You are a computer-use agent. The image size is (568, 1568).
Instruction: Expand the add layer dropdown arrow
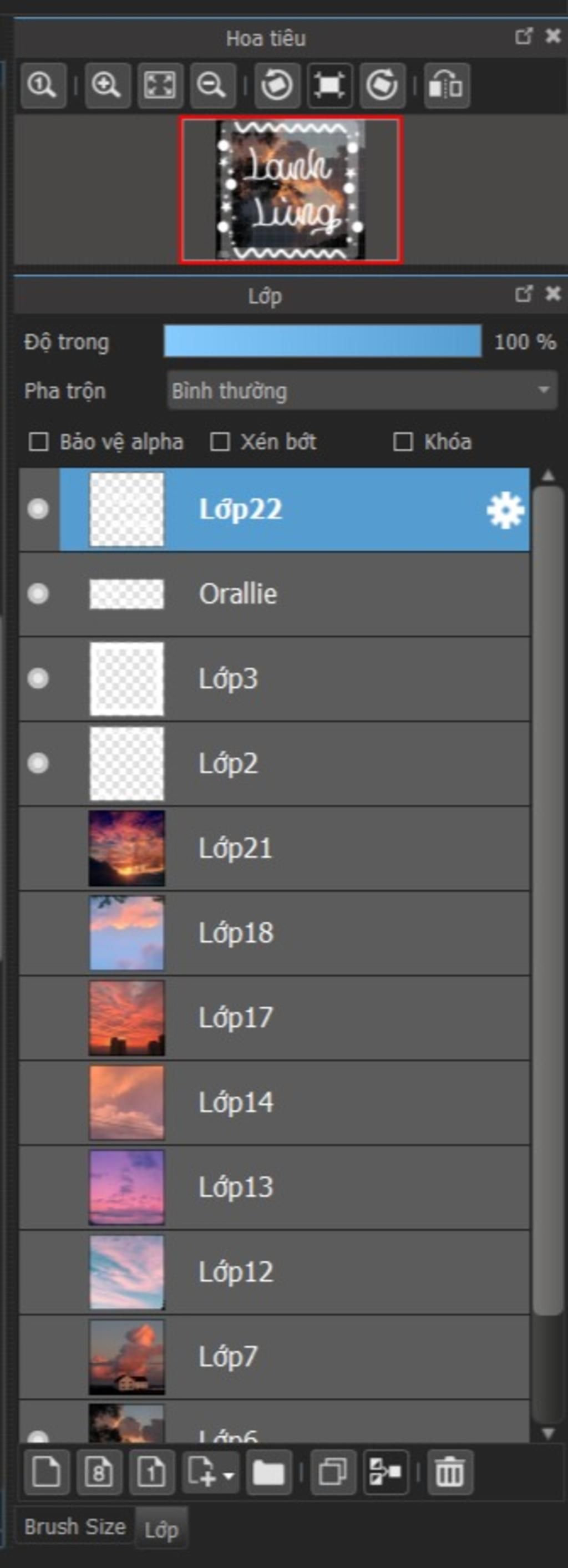[x=229, y=1475]
